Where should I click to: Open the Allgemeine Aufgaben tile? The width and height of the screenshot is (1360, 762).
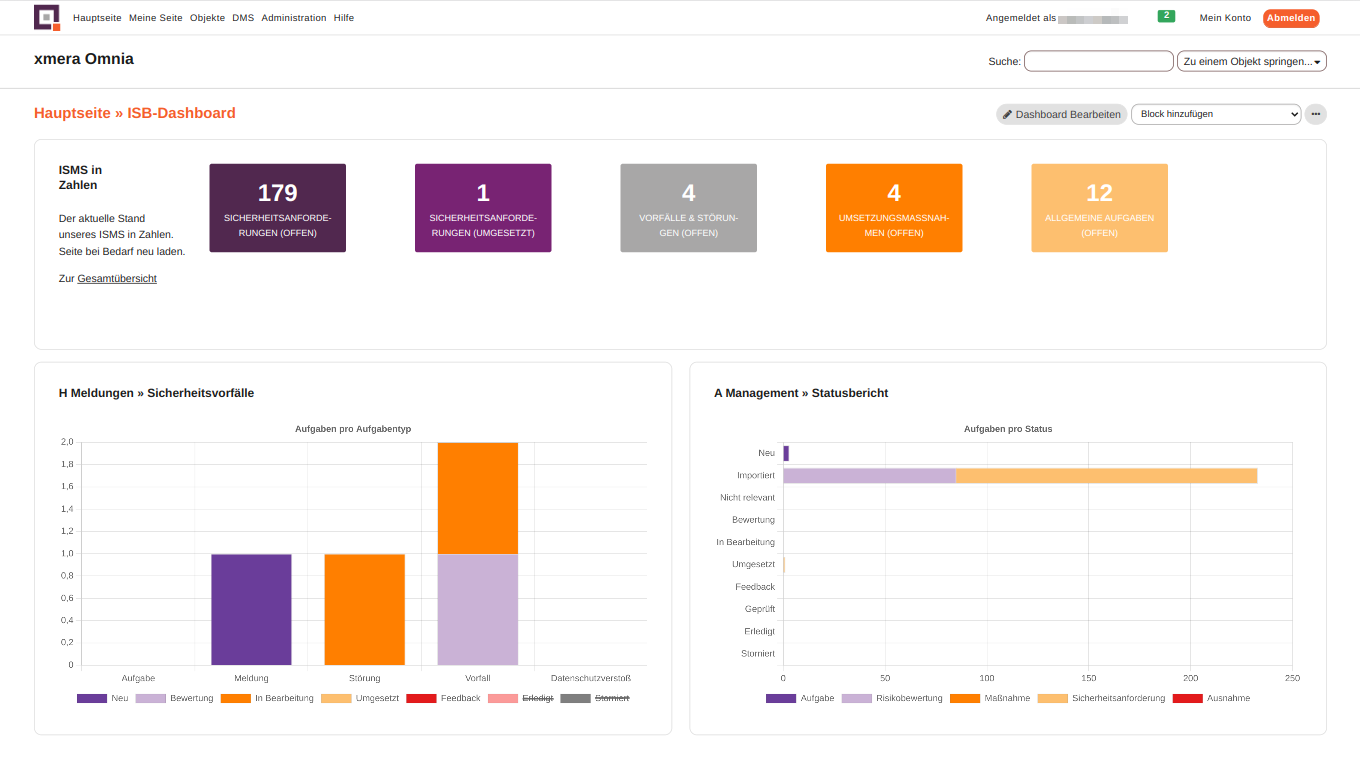[x=1099, y=207]
